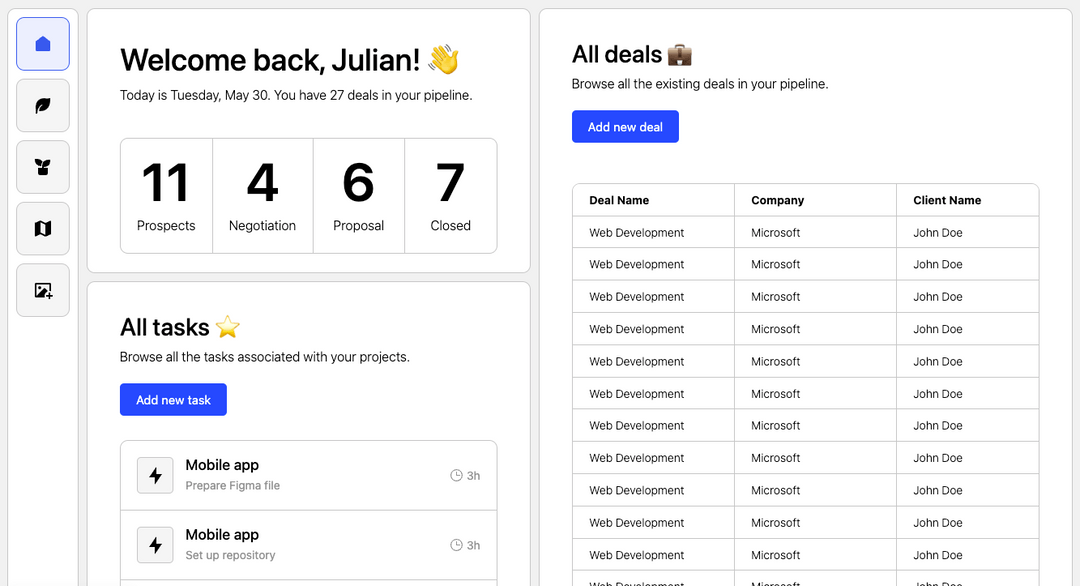Image resolution: width=1080 pixels, height=586 pixels.
Task: Click the clock icon next to Set up repository
Action: (x=455, y=545)
